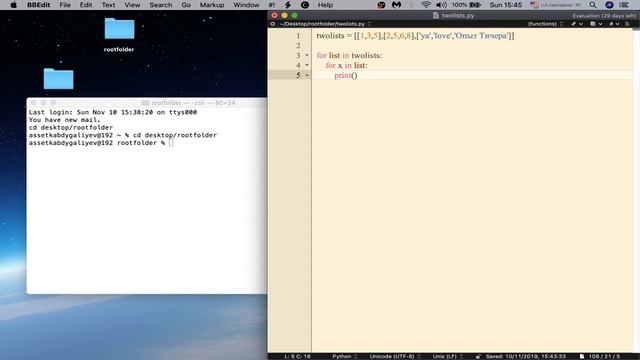This screenshot has height=360, width=640.
Task: Open the Markup menu
Action: point(212,5)
